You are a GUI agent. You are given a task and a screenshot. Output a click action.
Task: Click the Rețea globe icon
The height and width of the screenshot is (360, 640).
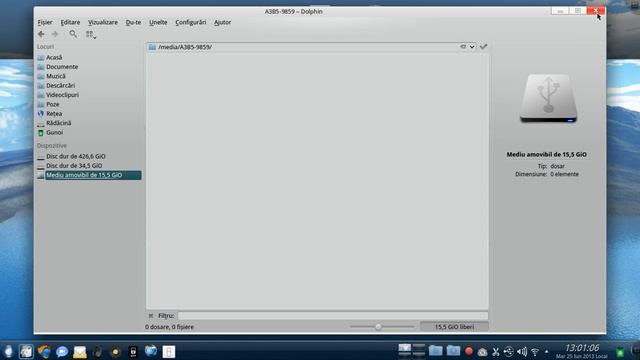pos(40,114)
